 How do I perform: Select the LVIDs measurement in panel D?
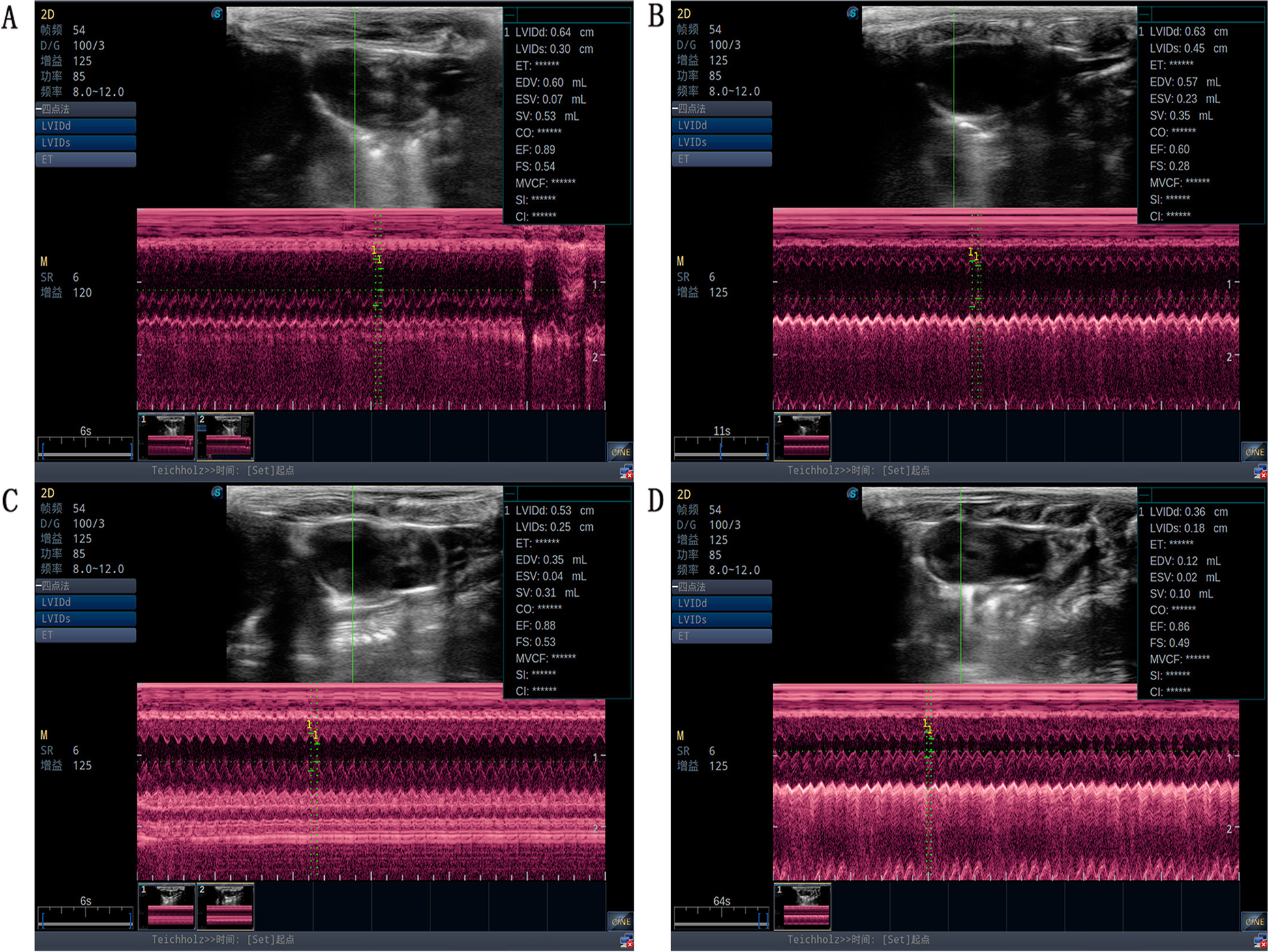click(721, 620)
